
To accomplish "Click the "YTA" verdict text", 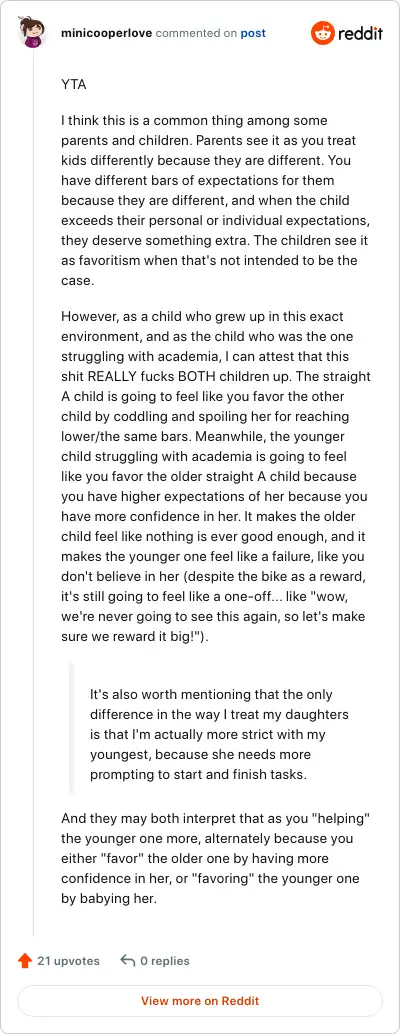I will 74,85.
